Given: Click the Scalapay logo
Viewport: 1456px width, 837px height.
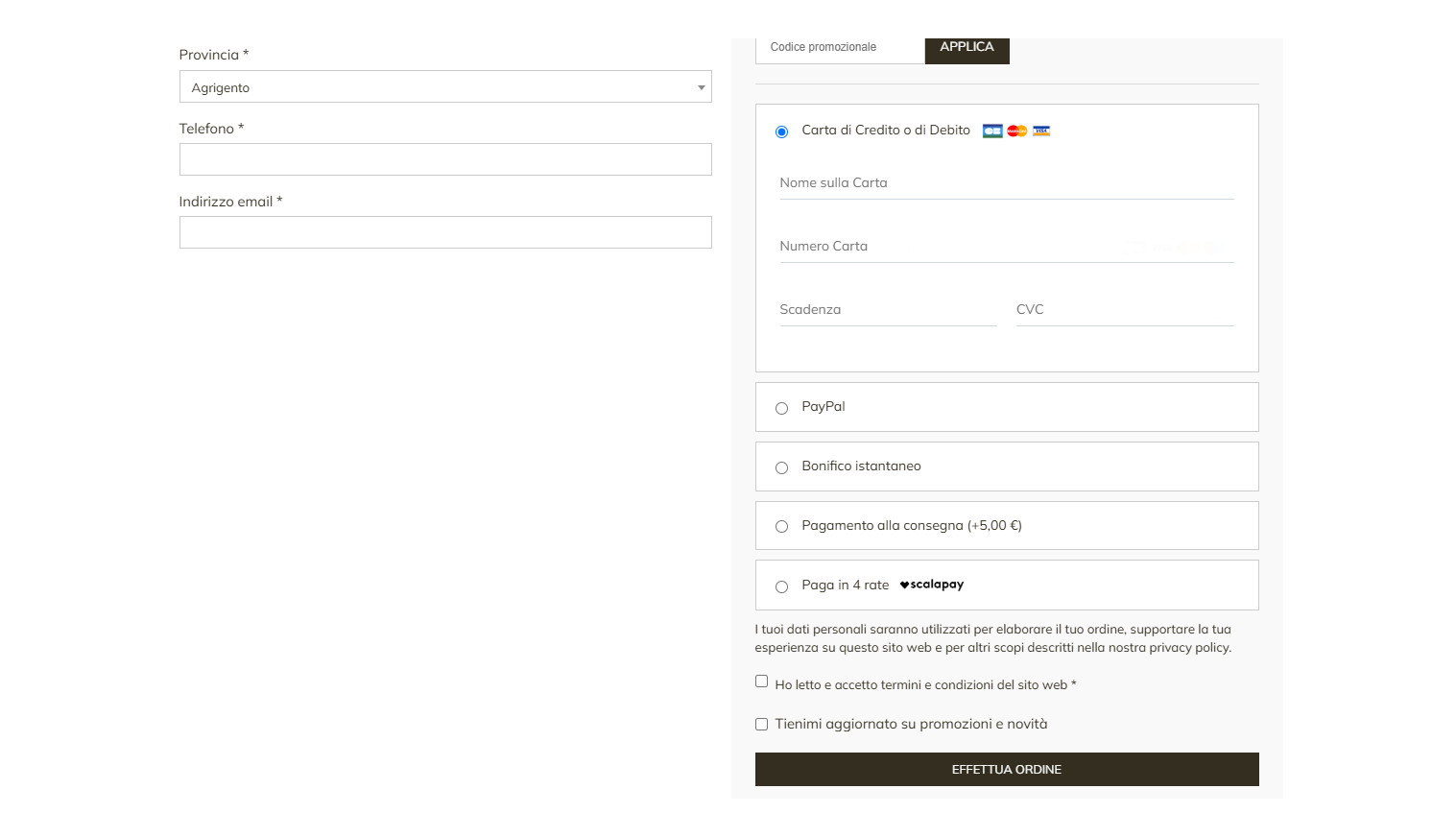Looking at the screenshot, I should [x=931, y=585].
